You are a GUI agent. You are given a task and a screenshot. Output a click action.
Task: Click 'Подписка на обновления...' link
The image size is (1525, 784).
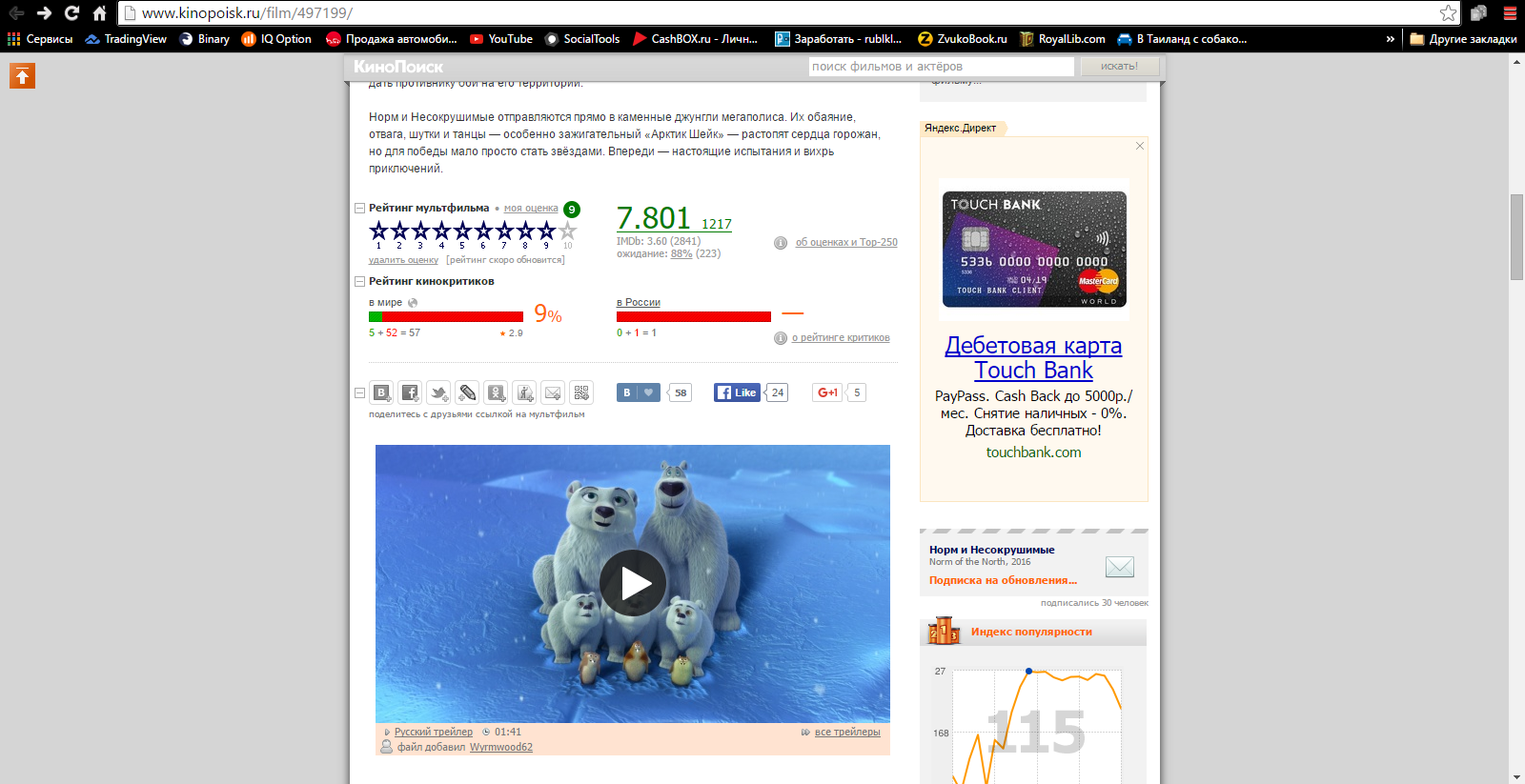pyautogui.click(x=1003, y=580)
